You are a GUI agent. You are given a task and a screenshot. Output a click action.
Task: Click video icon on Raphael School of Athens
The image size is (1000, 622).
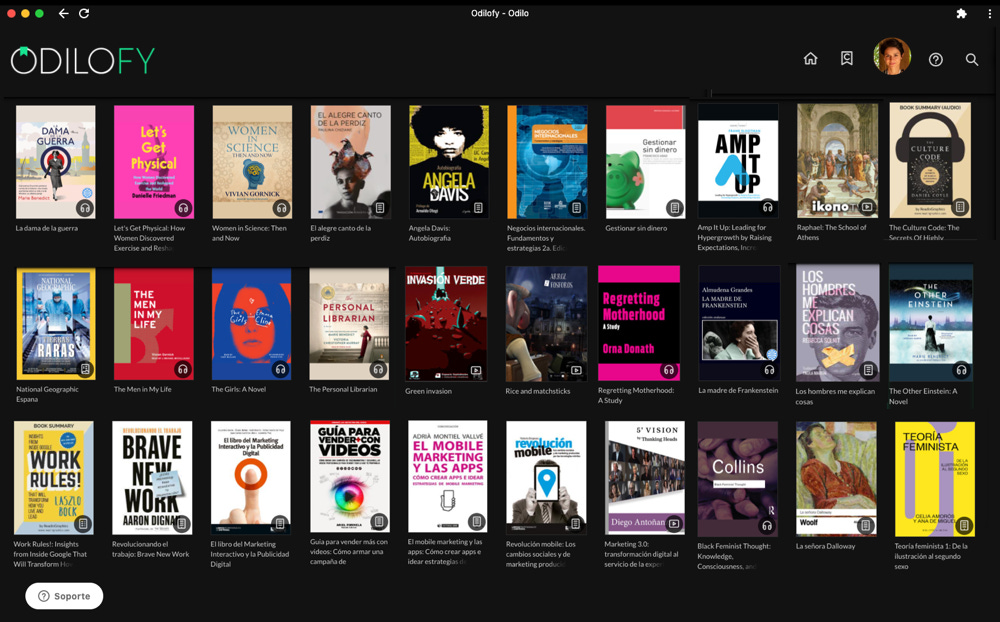tap(867, 207)
